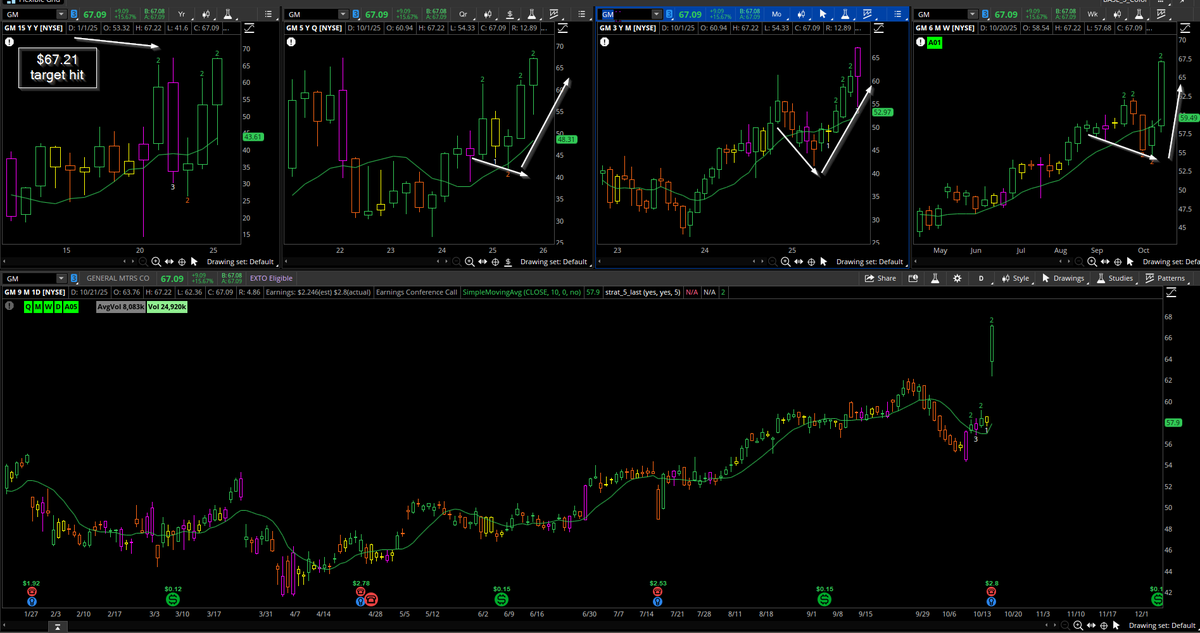The image size is (1200, 633).
Task: Click Earnings Conference Call in chart header
Action: click(x=417, y=292)
